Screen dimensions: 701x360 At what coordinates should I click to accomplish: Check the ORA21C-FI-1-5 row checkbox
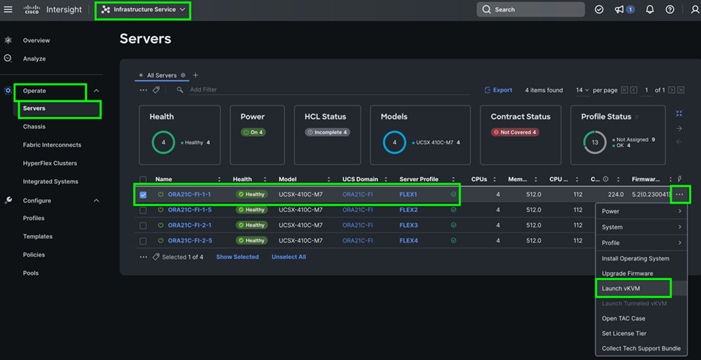143,210
